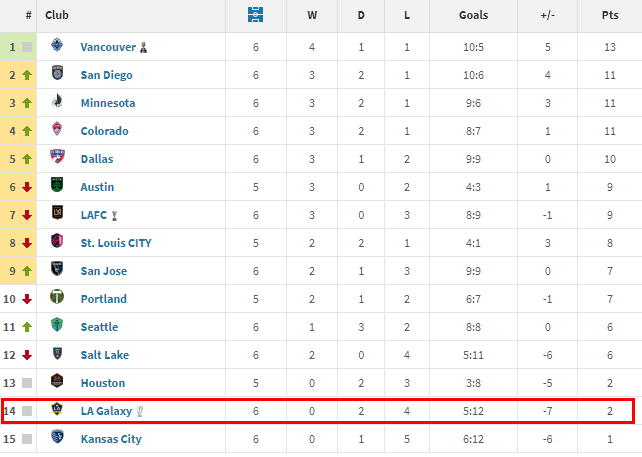Click the matches played pitch icon header
The image size is (642, 457).
tap(255, 15)
